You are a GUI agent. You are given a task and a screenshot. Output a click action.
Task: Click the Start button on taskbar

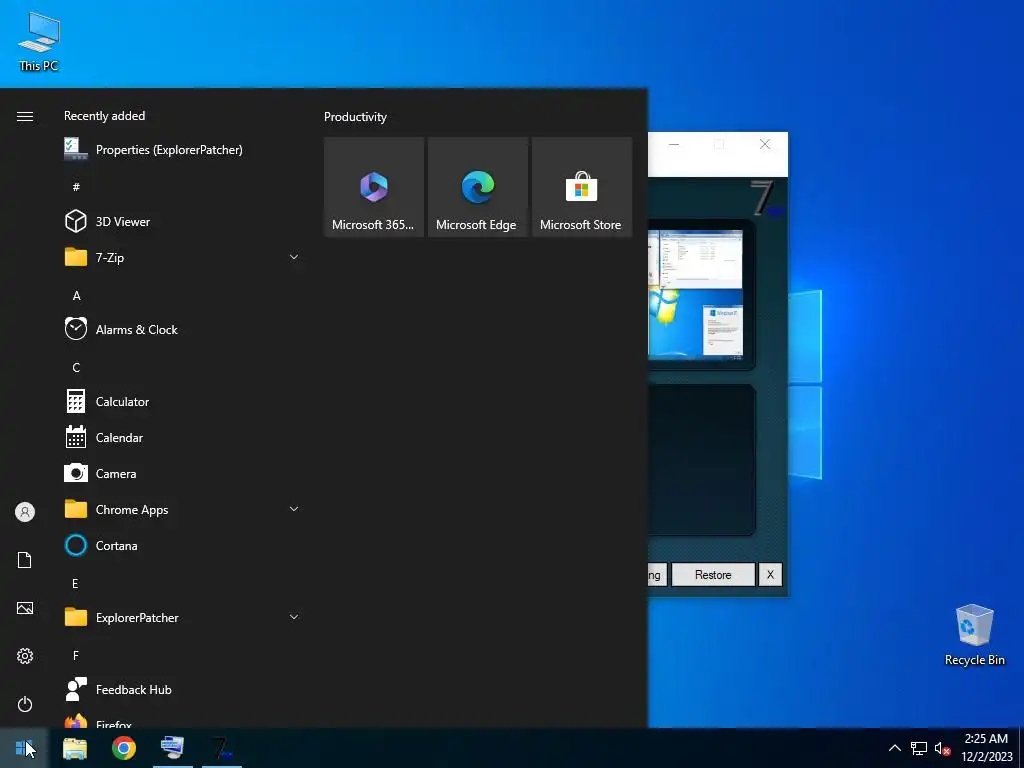pos(24,748)
